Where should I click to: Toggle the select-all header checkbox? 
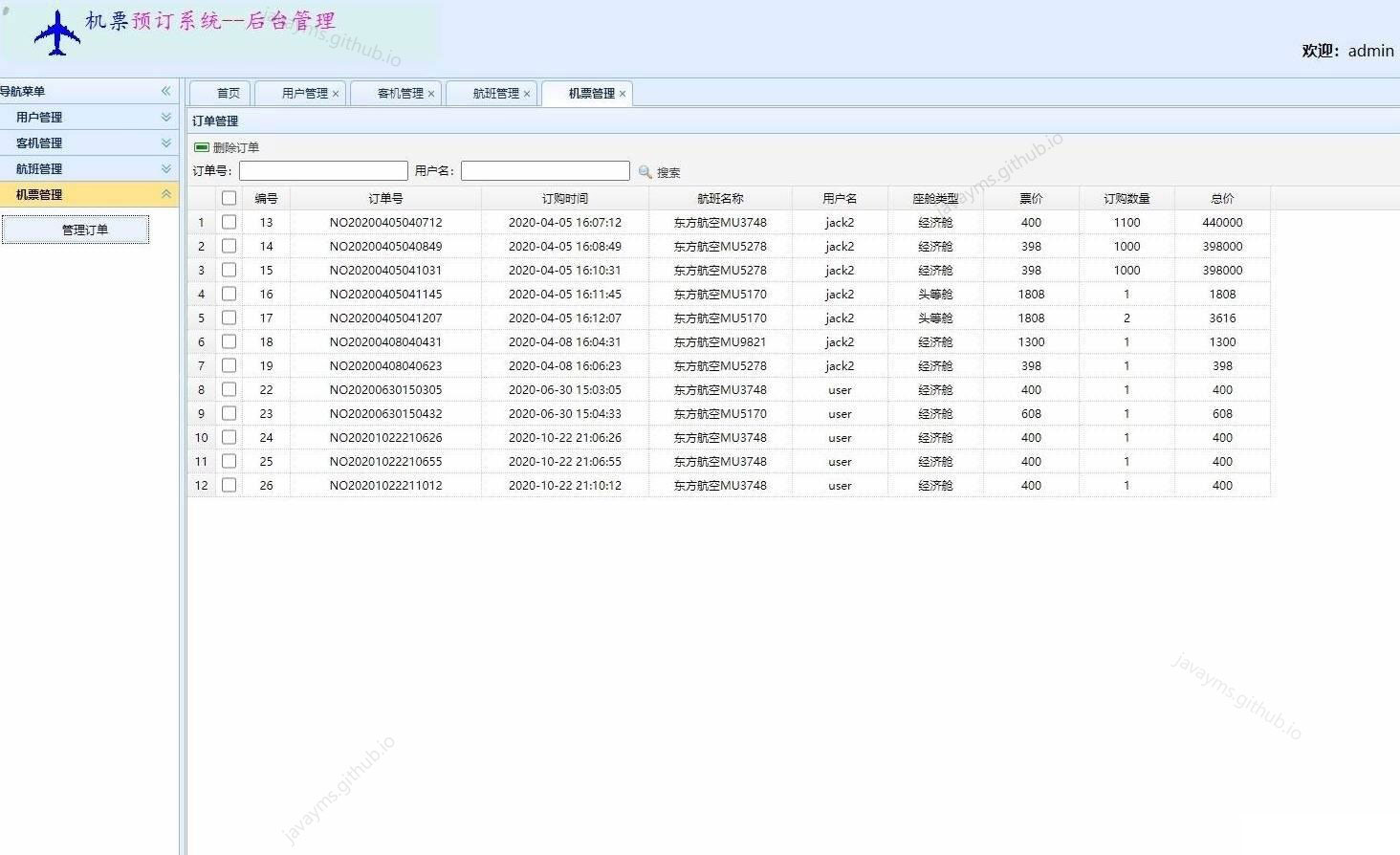pyautogui.click(x=229, y=198)
